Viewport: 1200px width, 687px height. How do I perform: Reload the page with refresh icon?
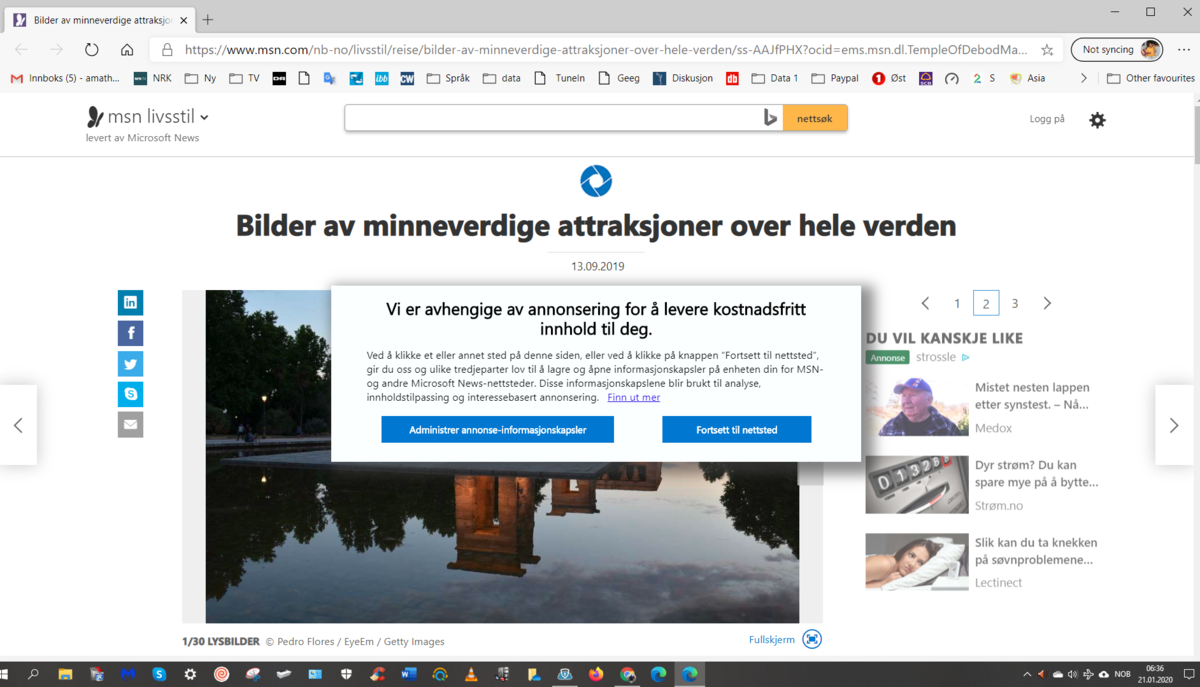tap(91, 49)
